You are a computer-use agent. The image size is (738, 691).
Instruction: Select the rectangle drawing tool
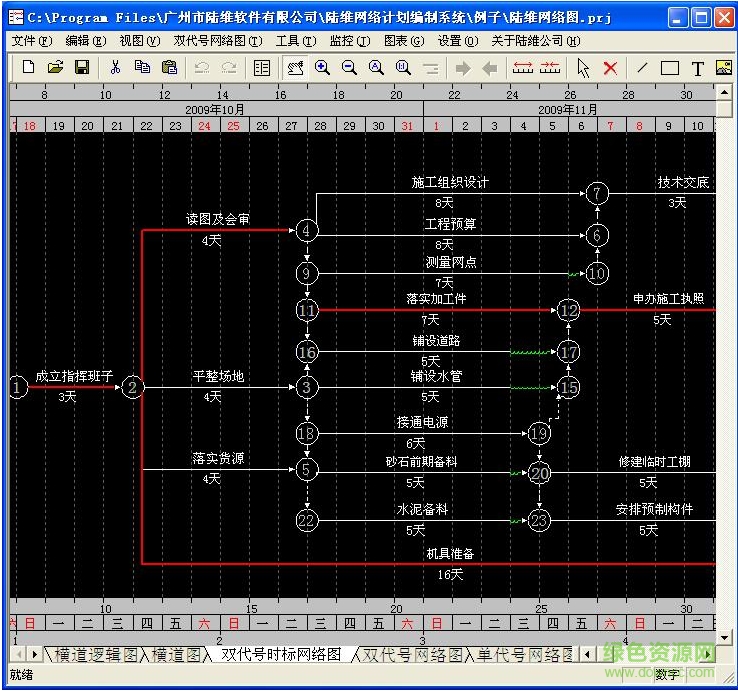(670, 68)
